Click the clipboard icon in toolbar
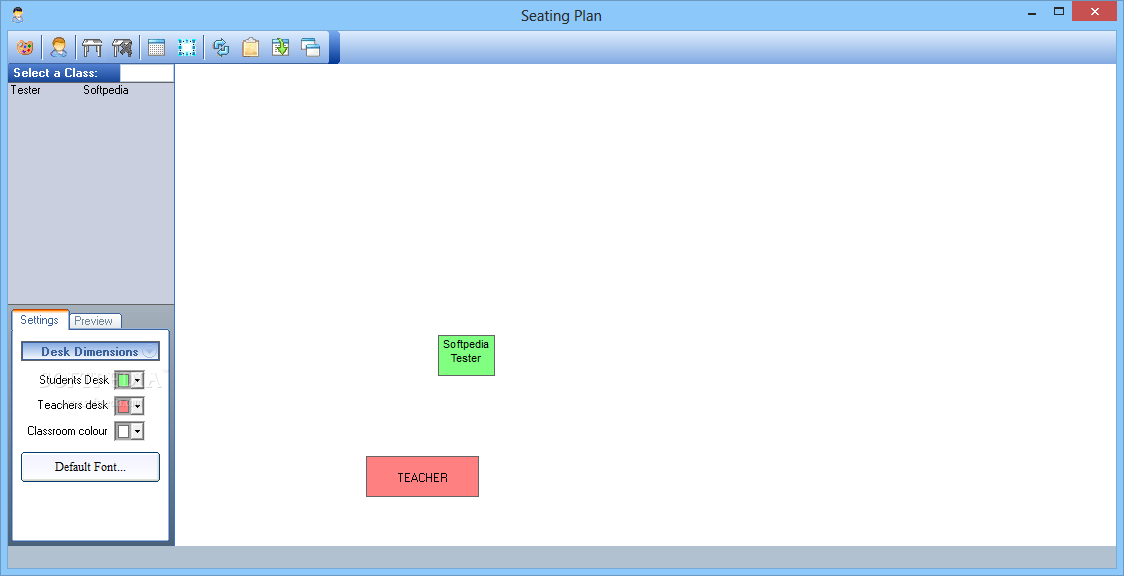 click(250, 48)
